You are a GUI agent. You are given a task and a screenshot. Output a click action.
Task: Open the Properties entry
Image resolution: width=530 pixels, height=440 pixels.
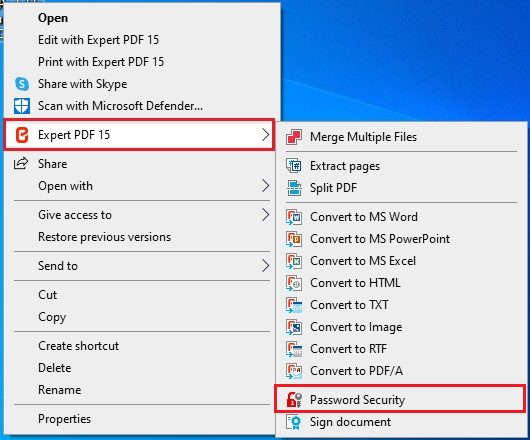(65, 419)
